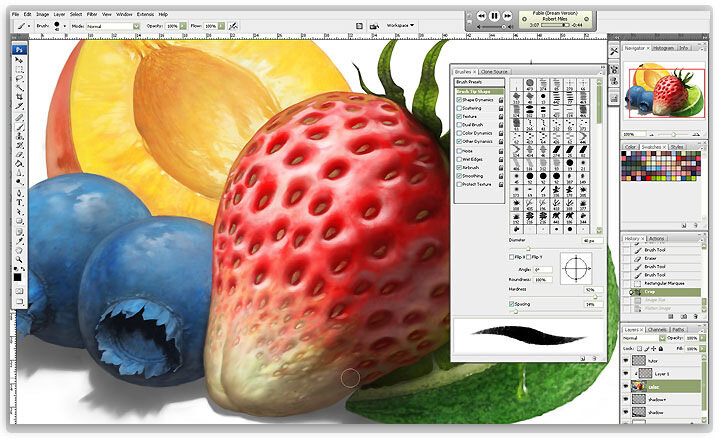Screen dimensions: 720x439
Task: Hide the Layer 1 layer via eye icon
Action: [626, 373]
